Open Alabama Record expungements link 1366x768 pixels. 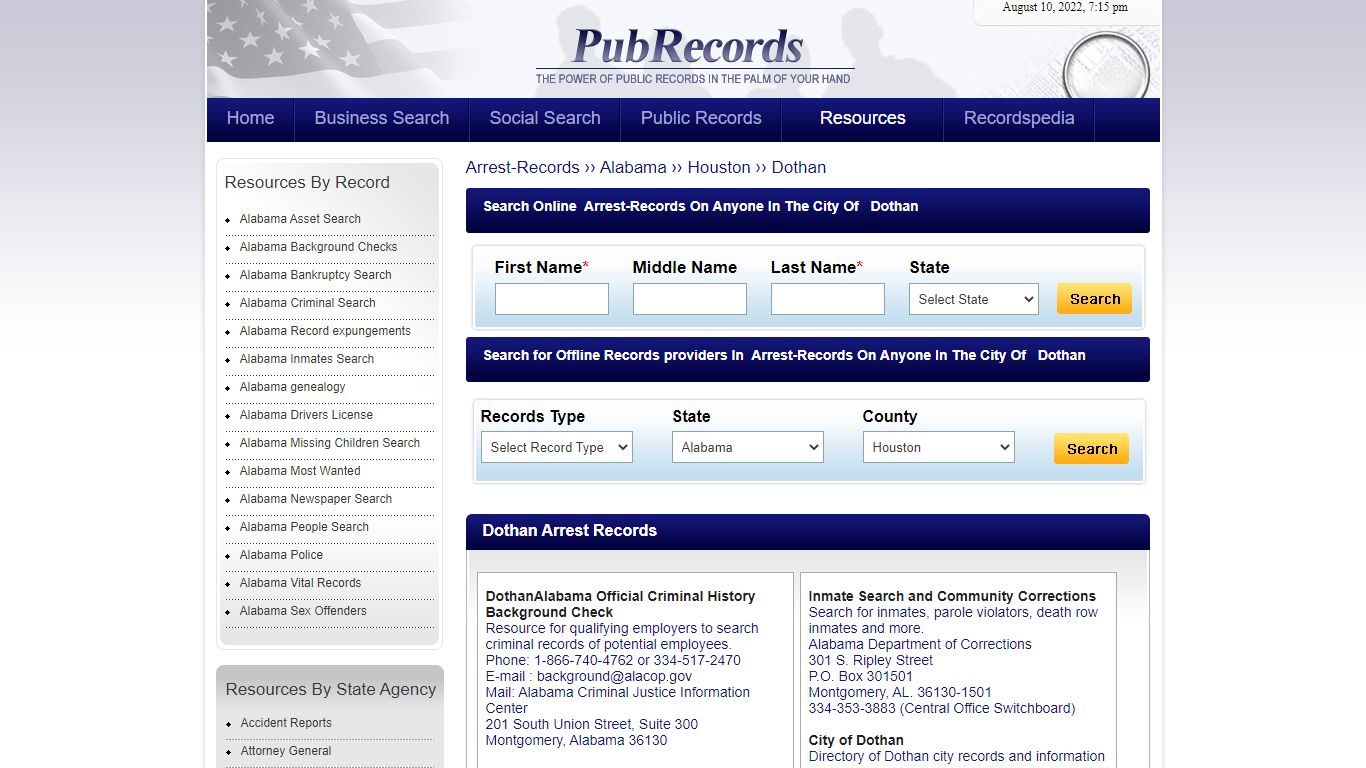pos(325,331)
